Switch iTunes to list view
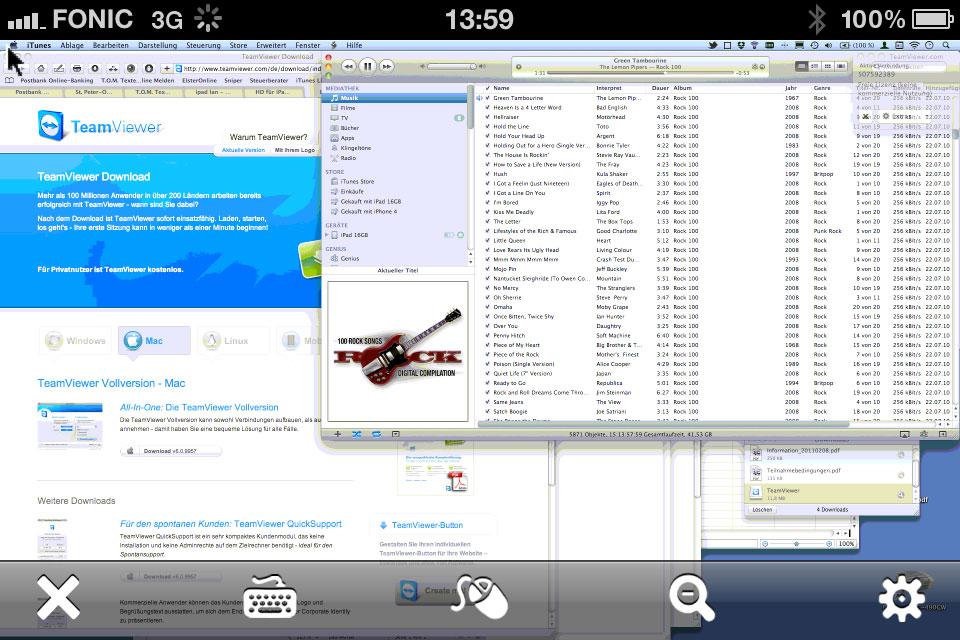The image size is (960, 640). tap(801, 66)
